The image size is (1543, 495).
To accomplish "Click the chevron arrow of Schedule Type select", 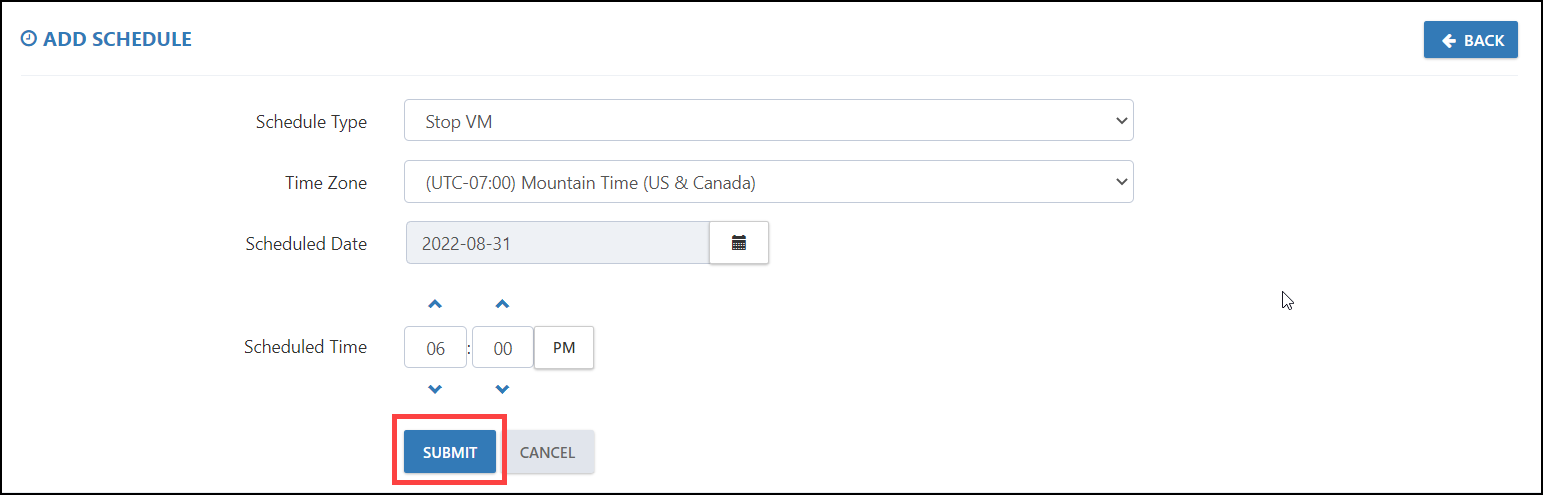I will [x=1120, y=121].
